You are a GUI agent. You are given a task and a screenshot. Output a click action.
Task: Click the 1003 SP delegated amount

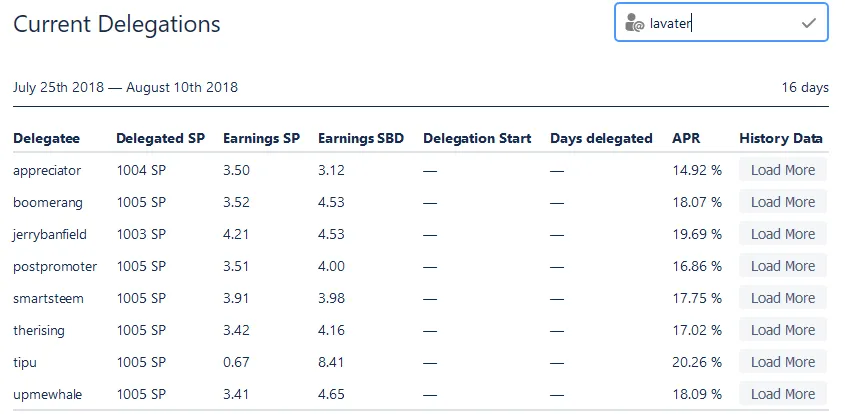141,234
